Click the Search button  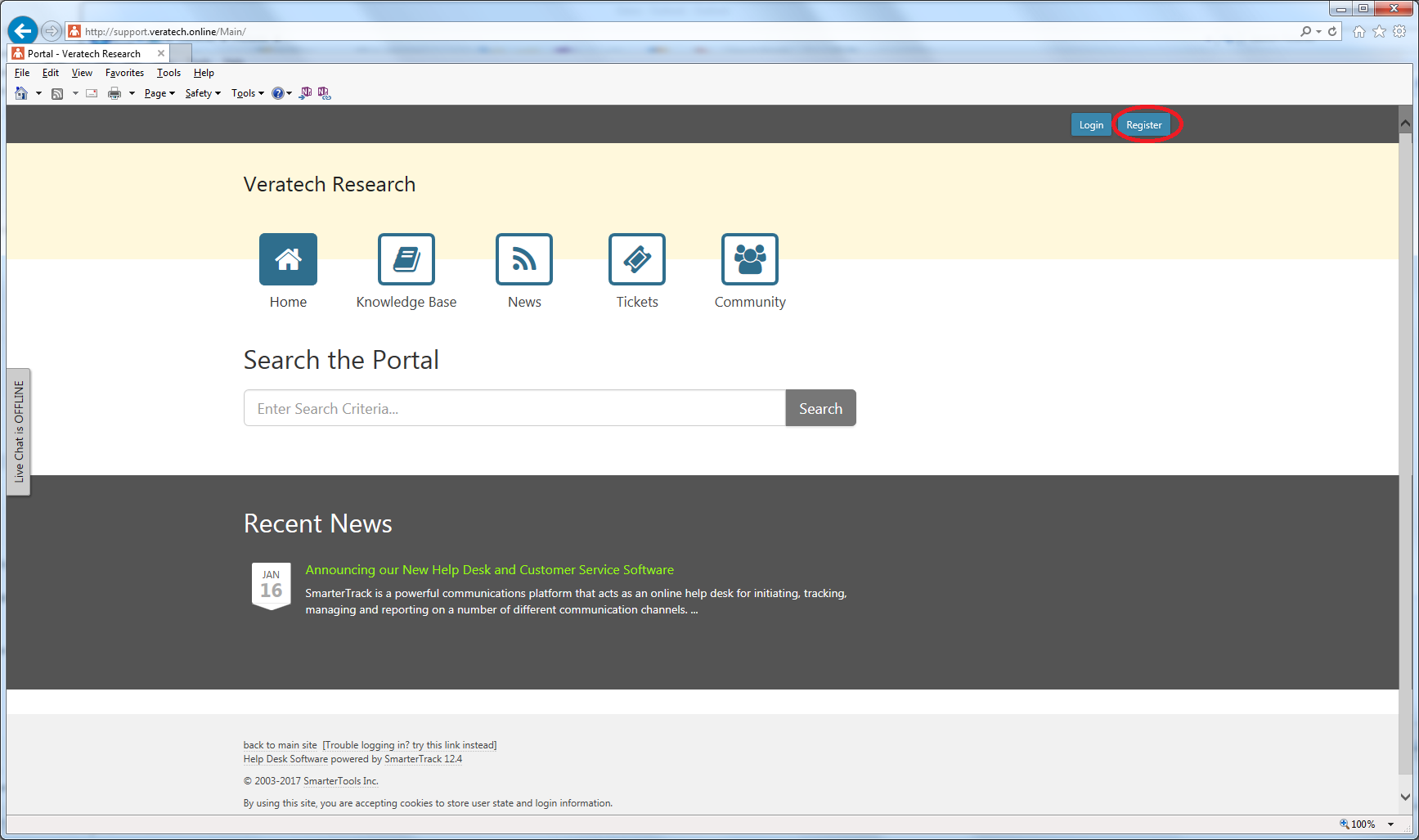point(820,408)
